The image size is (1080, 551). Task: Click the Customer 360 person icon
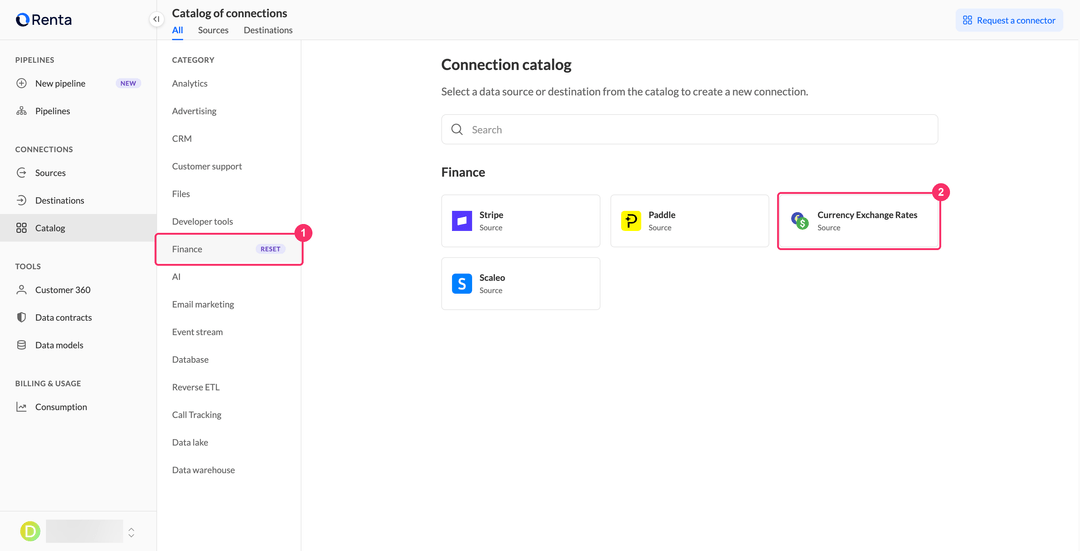(21, 290)
